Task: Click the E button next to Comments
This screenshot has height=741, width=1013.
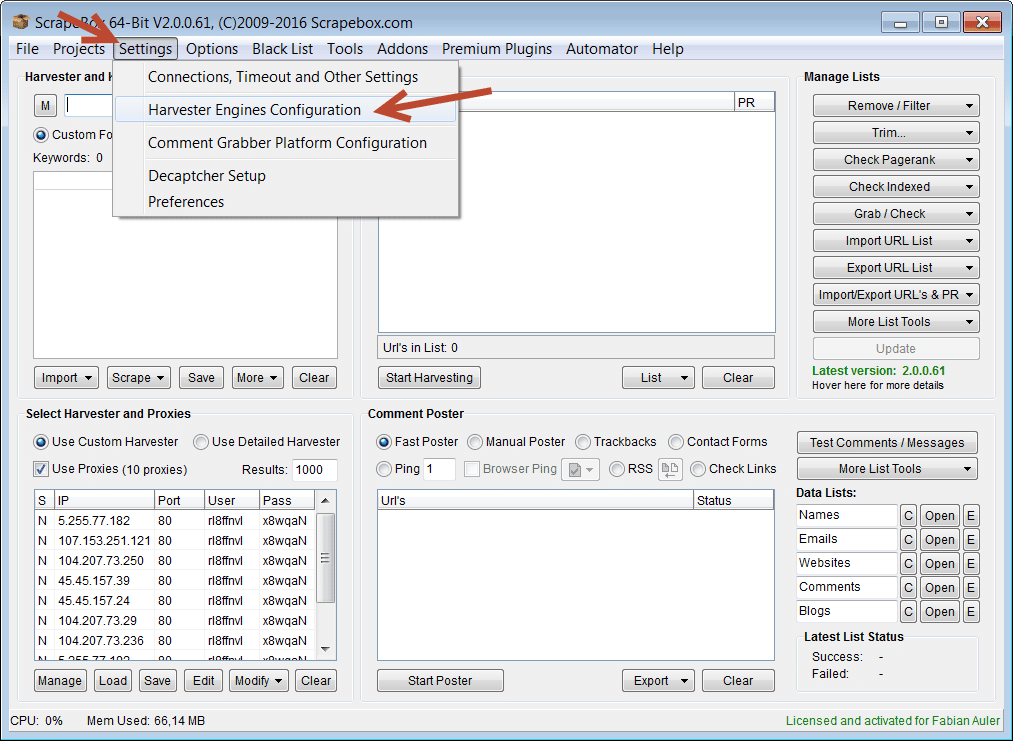Action: (970, 588)
